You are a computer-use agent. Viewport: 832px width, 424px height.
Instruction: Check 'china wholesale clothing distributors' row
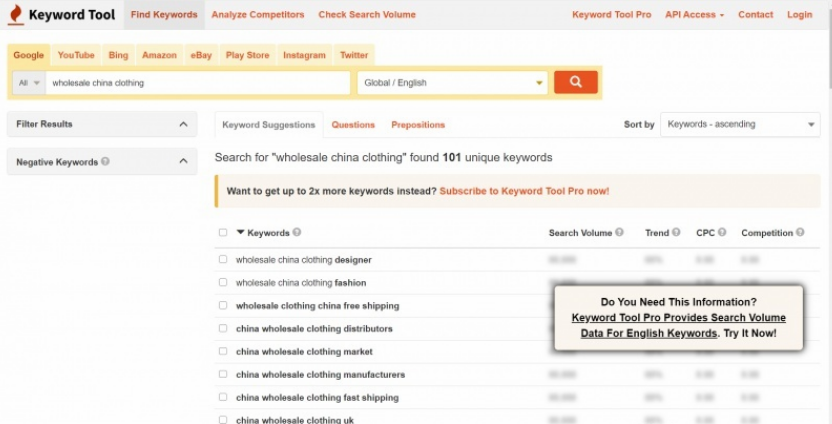[223, 328]
